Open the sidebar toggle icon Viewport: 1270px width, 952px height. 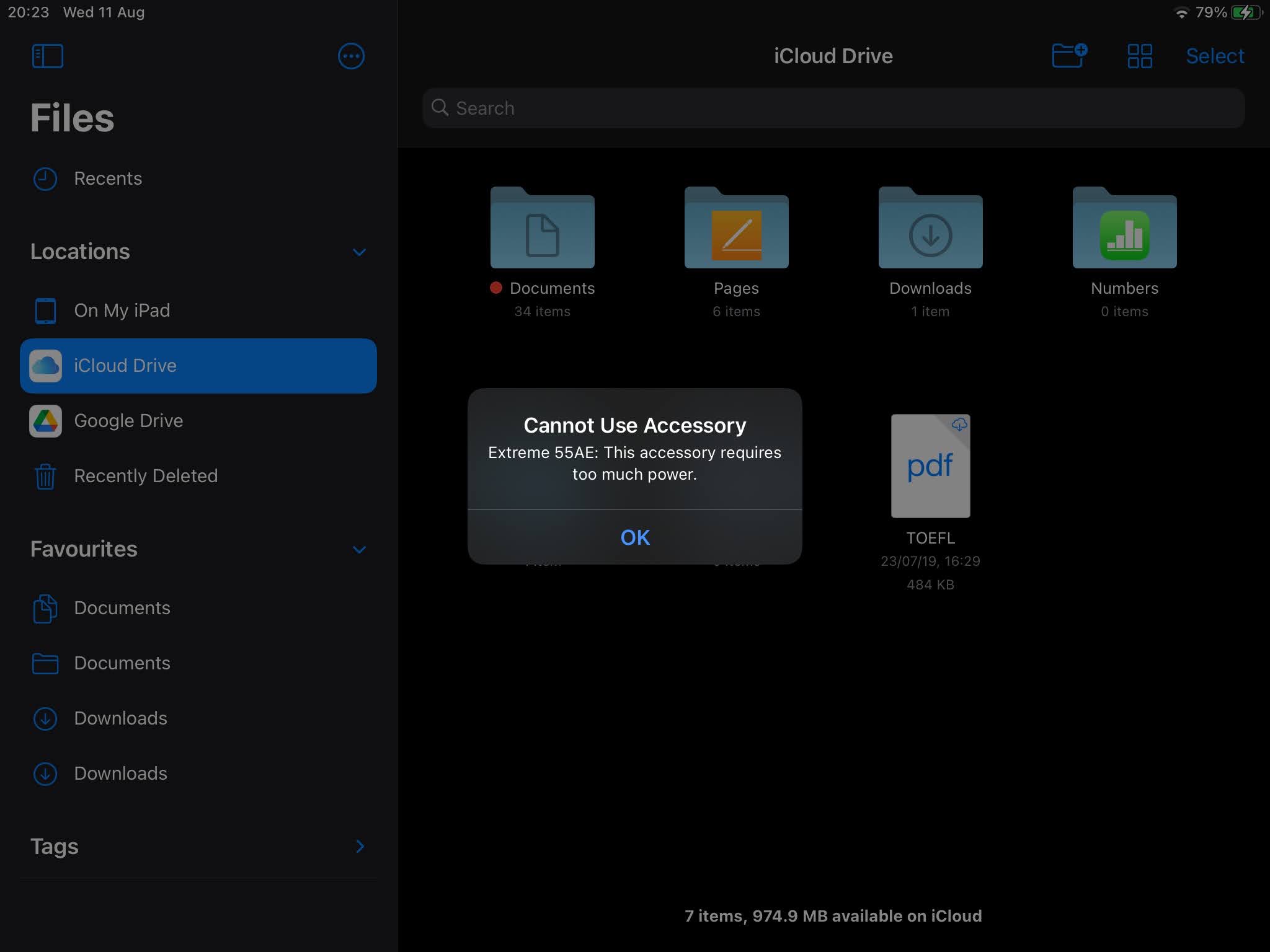click(x=47, y=56)
